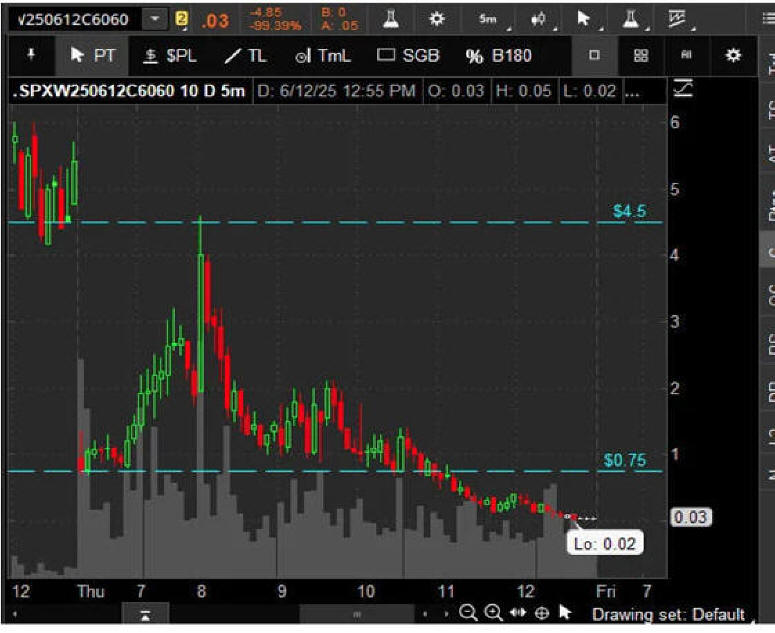Switch to single chart layout icon
The height and width of the screenshot is (633, 775).
point(595,55)
